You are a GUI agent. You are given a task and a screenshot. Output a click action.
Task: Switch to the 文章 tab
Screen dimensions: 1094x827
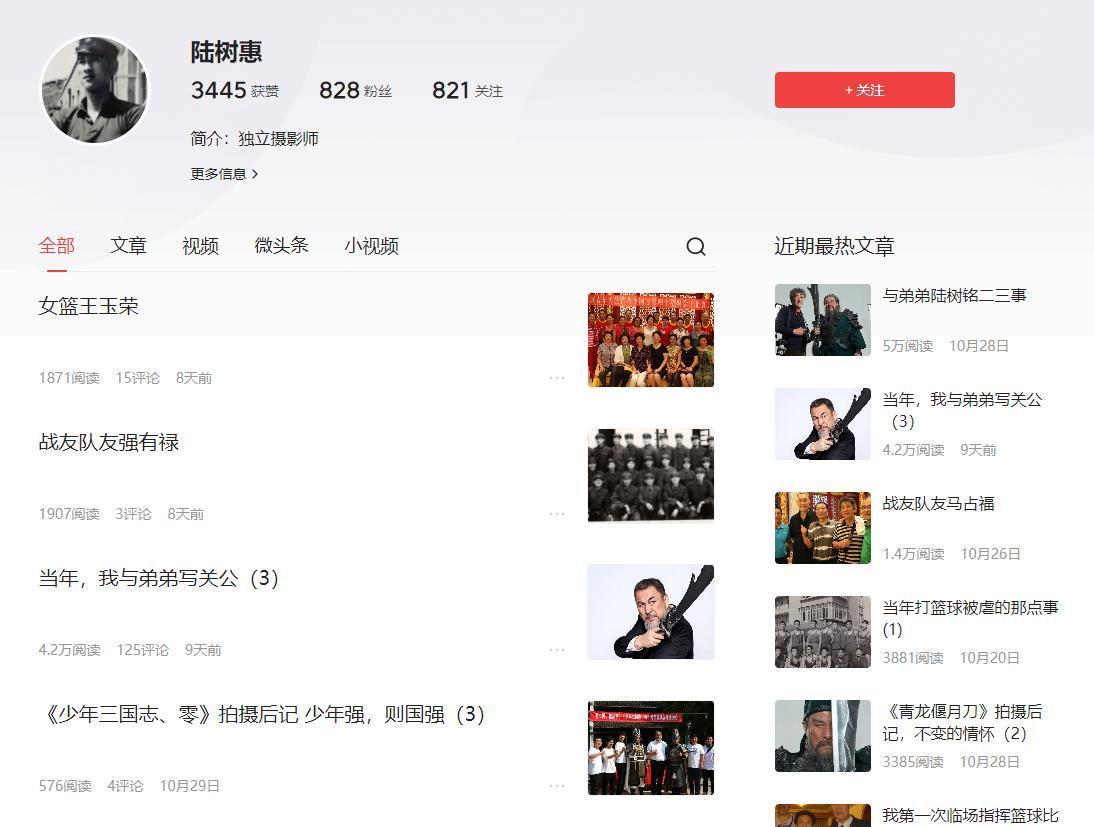[x=128, y=246]
